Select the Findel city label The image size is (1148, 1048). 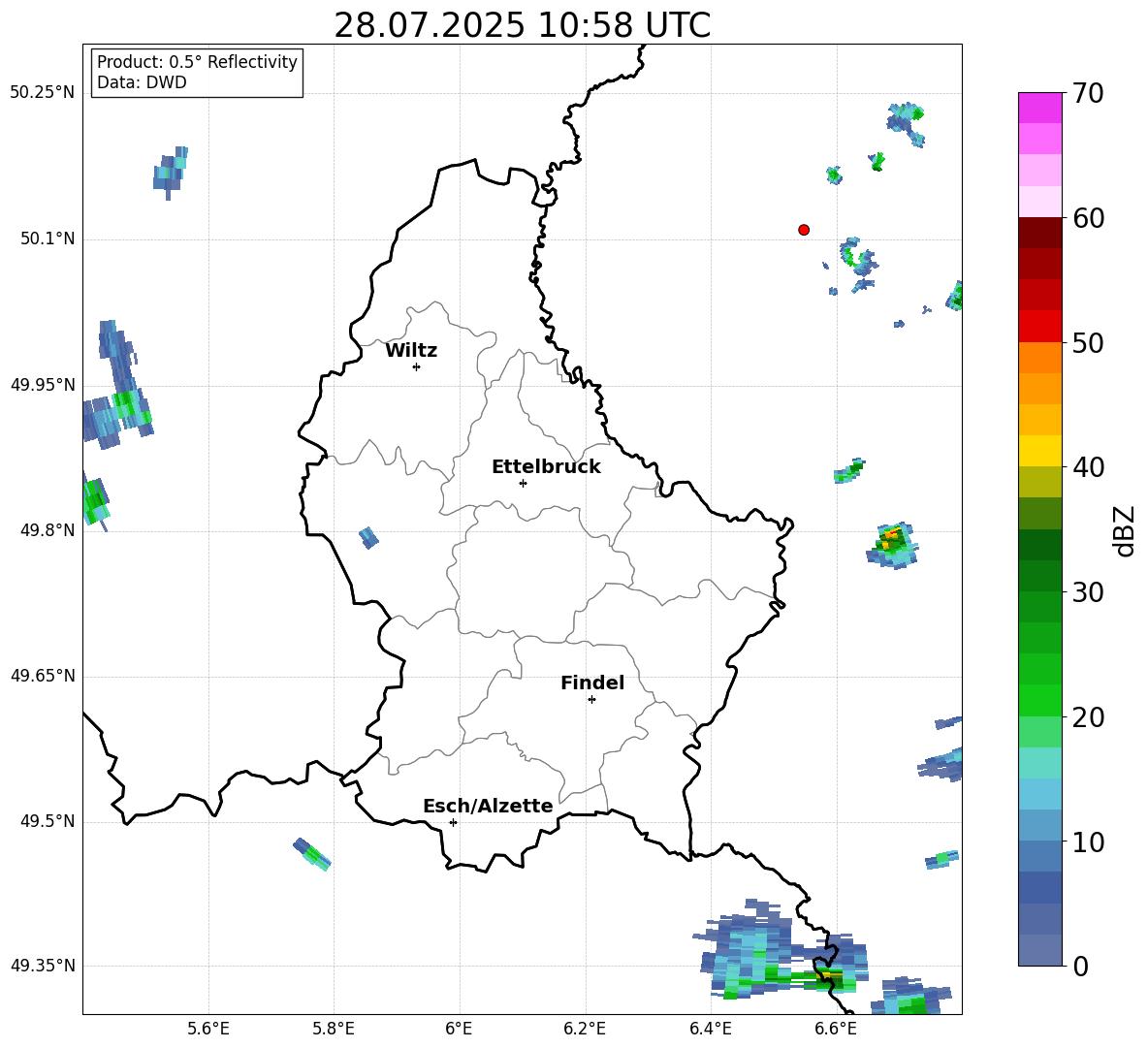(x=592, y=683)
